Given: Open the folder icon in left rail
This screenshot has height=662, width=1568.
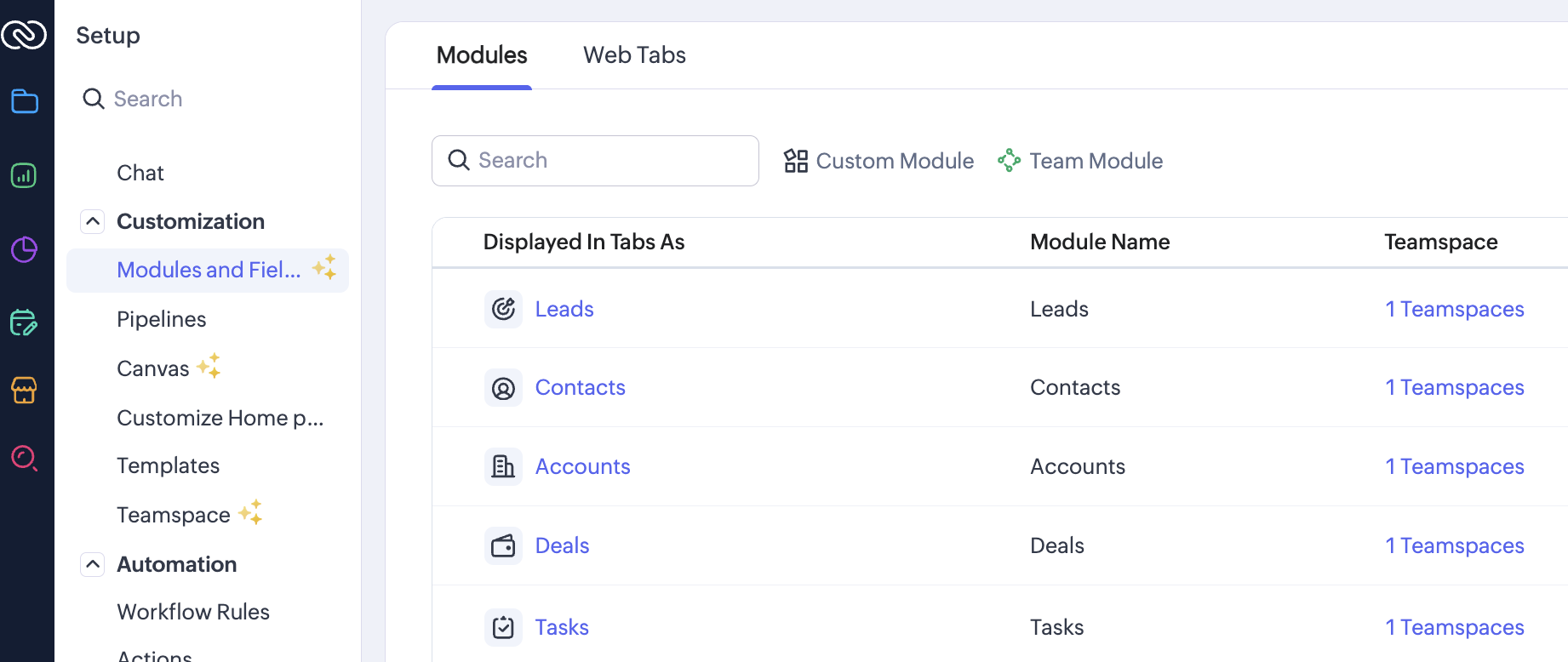Looking at the screenshot, I should [25, 101].
